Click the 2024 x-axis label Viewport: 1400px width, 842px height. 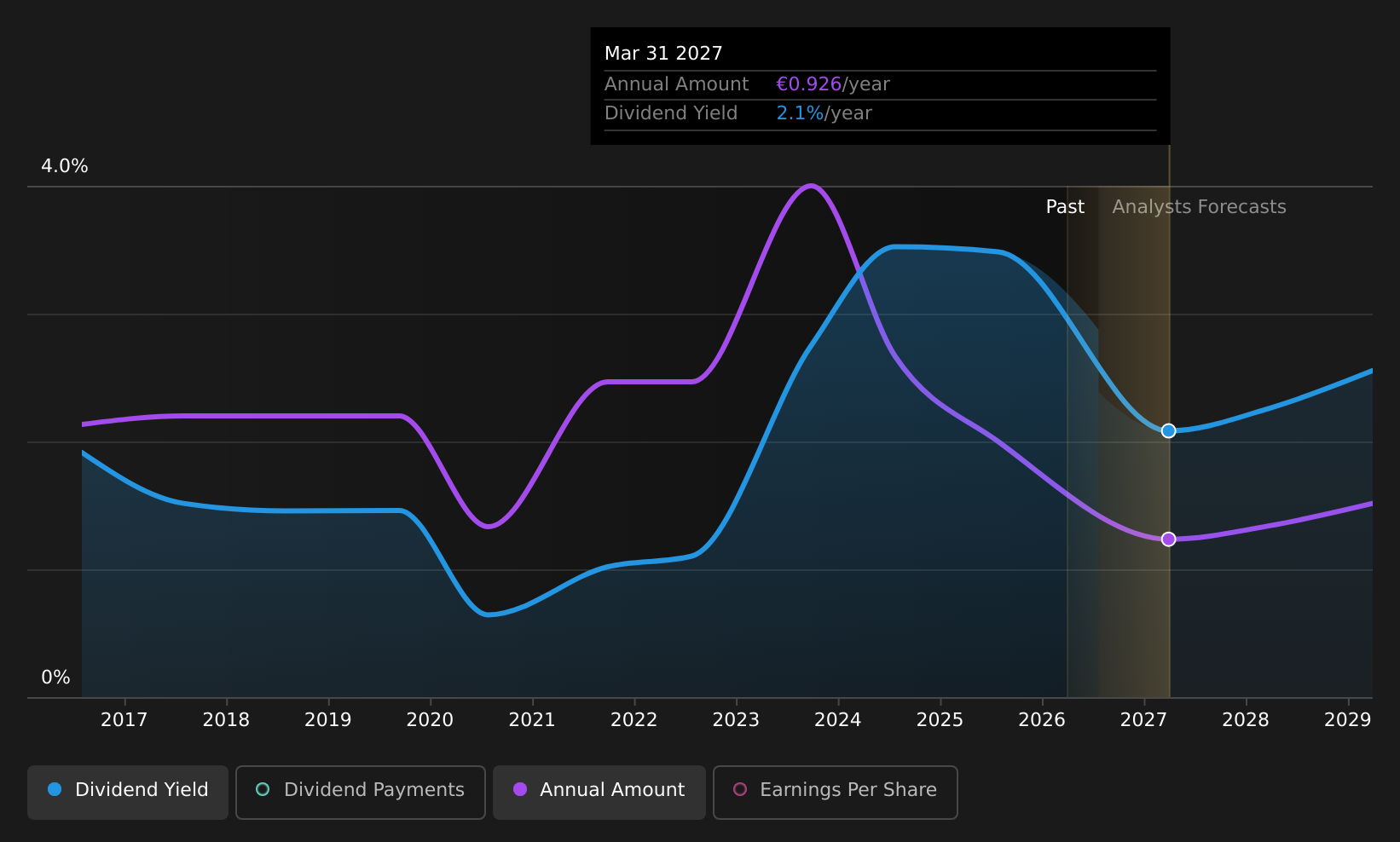pyautogui.click(x=838, y=720)
